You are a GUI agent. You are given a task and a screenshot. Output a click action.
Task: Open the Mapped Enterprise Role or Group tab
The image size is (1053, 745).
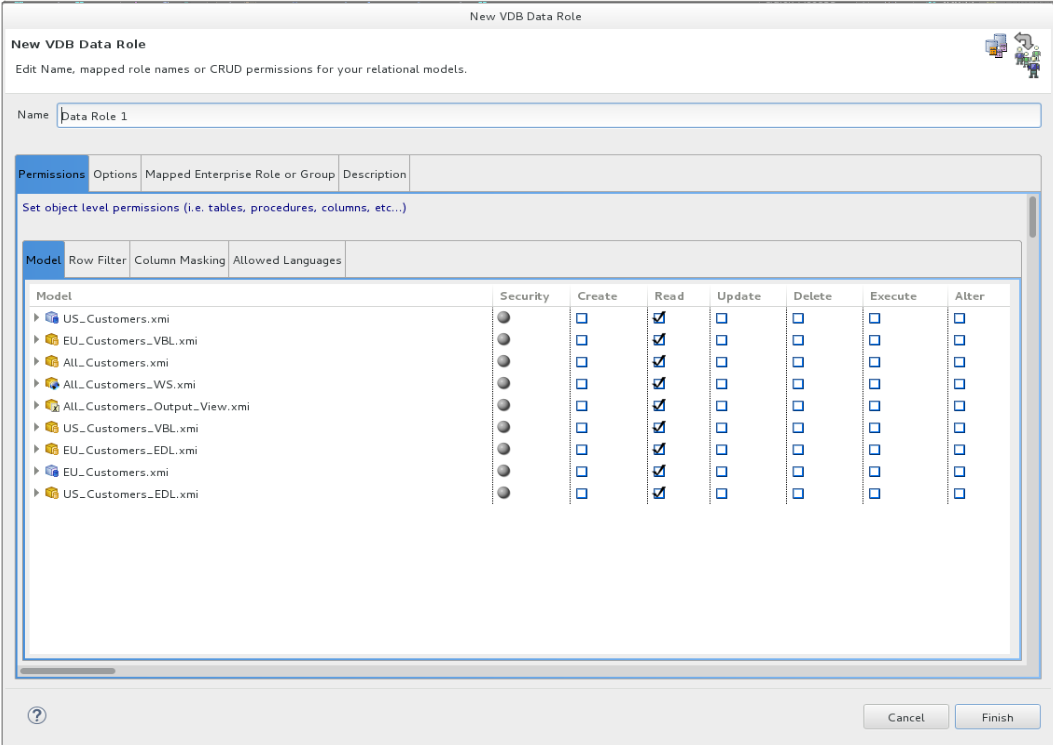240,173
